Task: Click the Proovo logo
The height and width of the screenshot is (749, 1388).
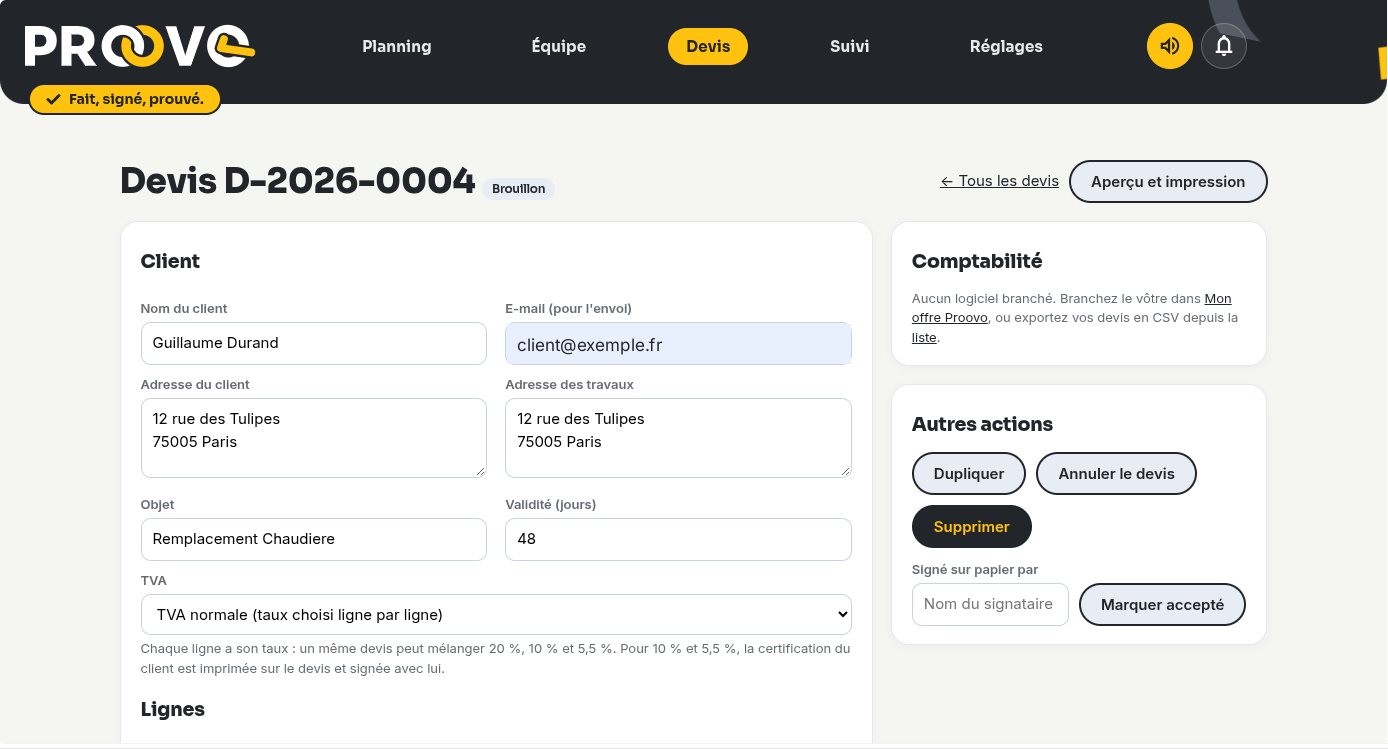Action: point(139,46)
